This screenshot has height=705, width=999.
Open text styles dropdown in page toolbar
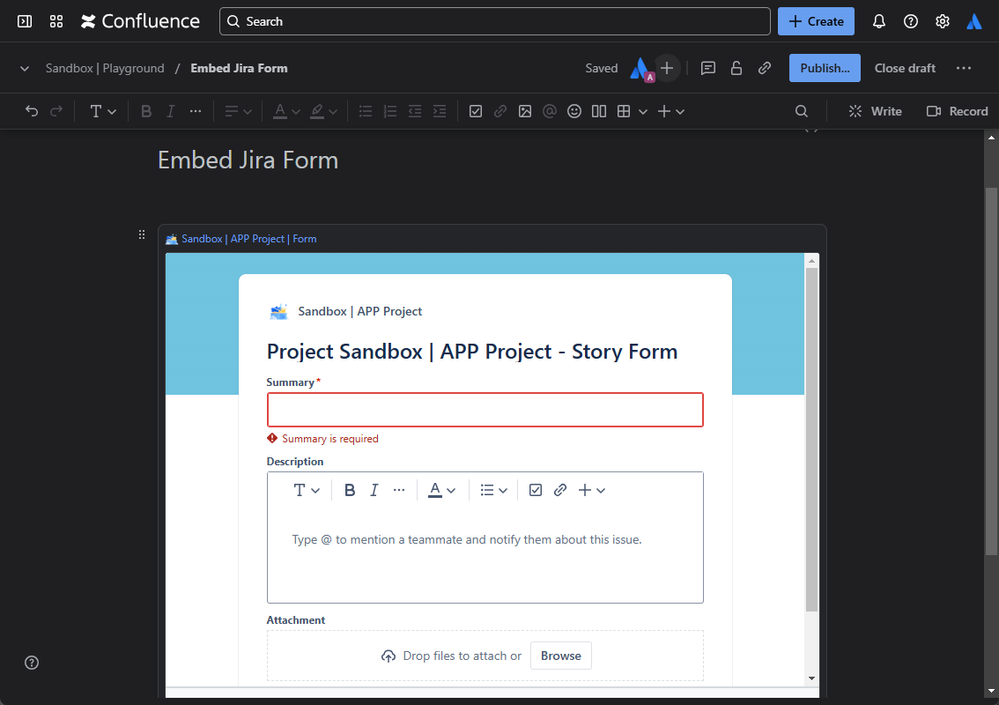pyautogui.click(x=103, y=111)
